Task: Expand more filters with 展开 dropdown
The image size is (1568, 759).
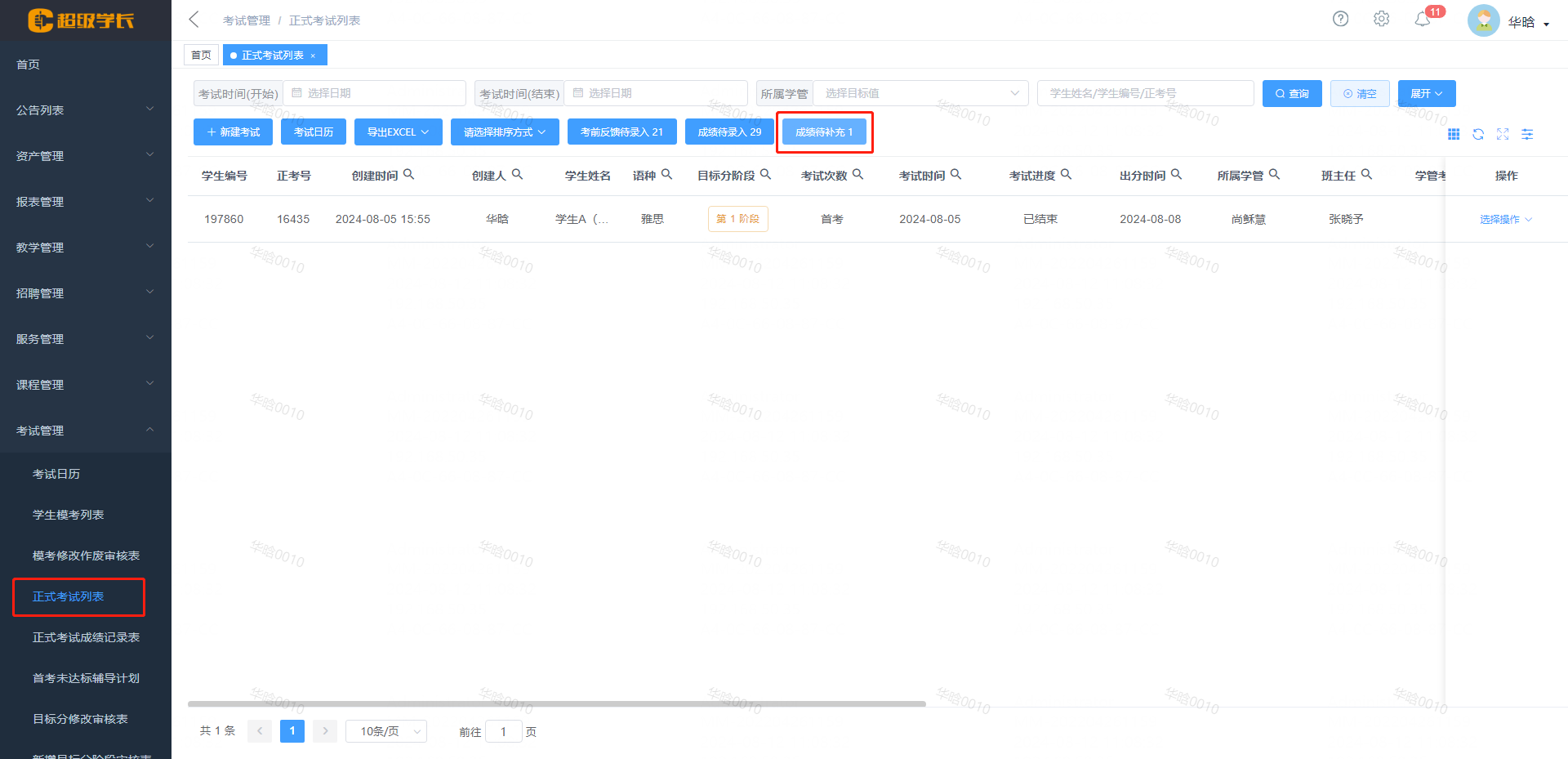Action: 1426,92
